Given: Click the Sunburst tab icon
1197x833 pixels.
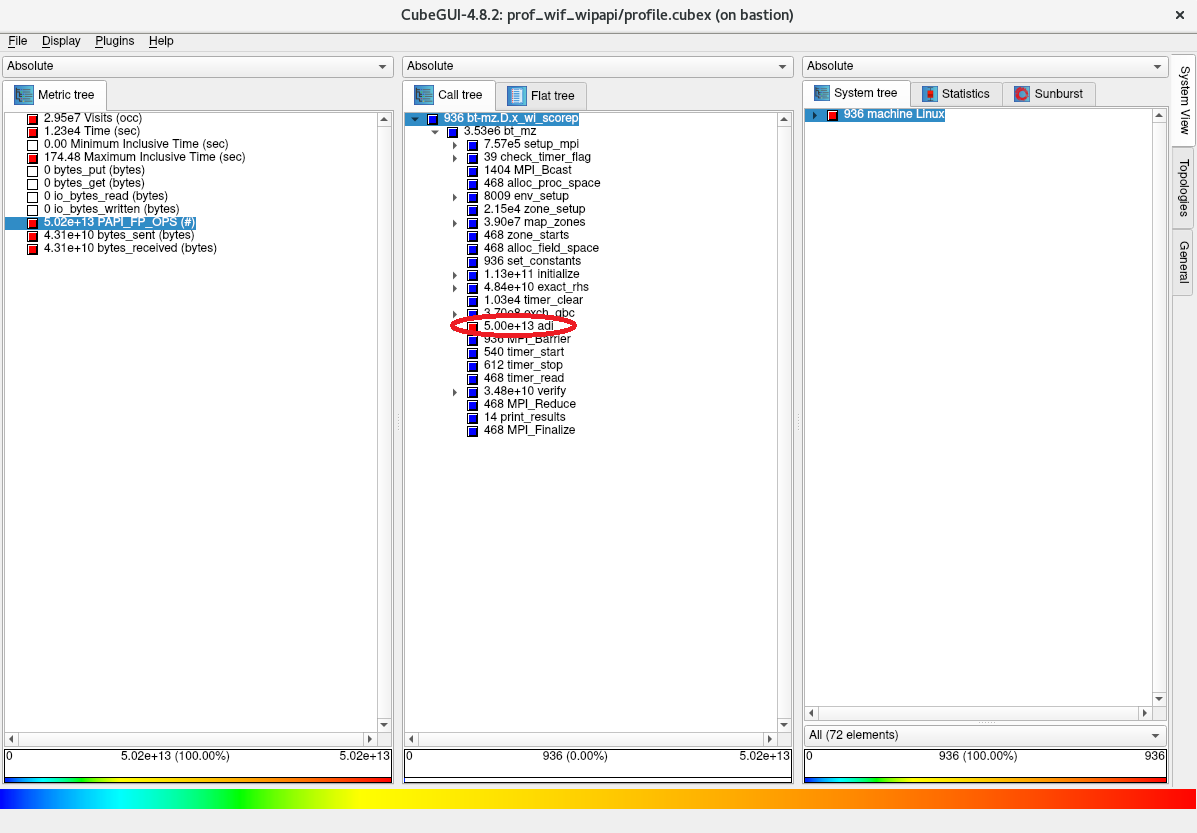Looking at the screenshot, I should pos(1021,94).
